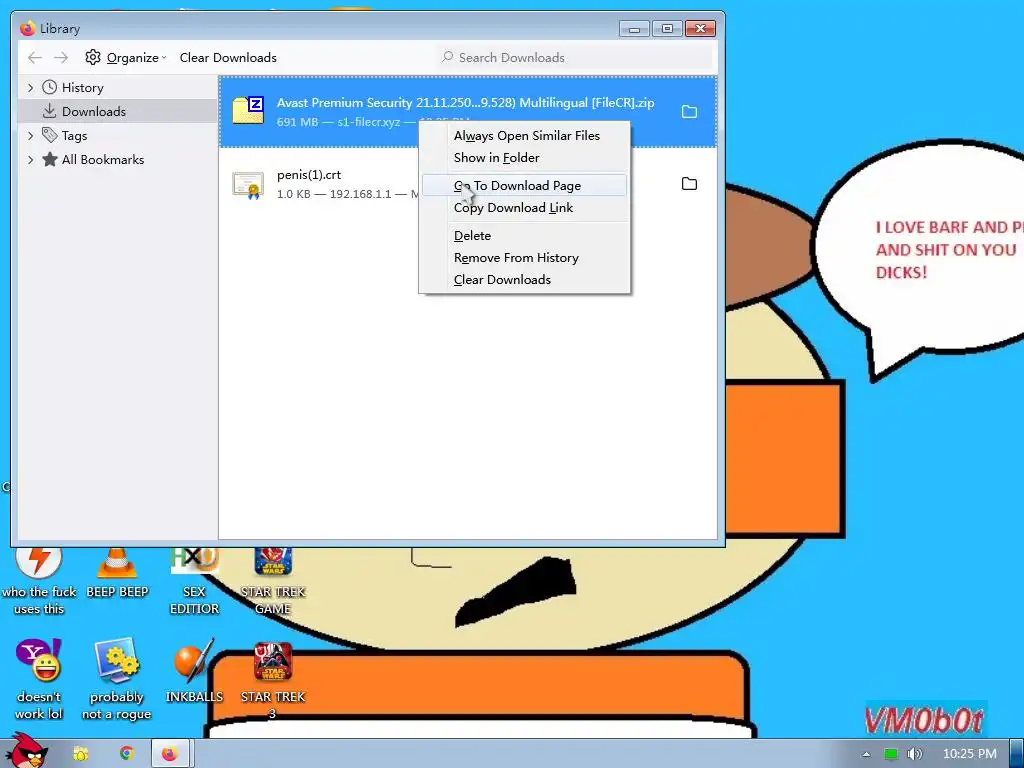Click the penis(1).crt certificate icon
This screenshot has height=768, width=1024.
(x=248, y=185)
